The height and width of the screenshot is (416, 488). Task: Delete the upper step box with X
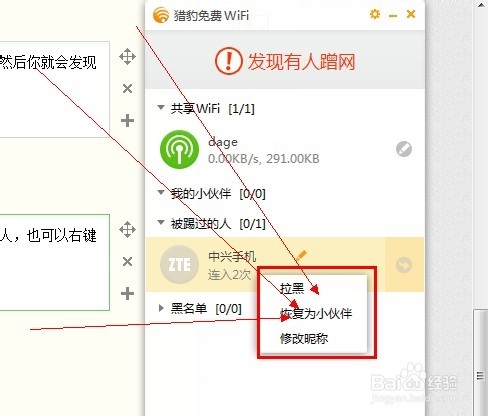click(x=127, y=89)
